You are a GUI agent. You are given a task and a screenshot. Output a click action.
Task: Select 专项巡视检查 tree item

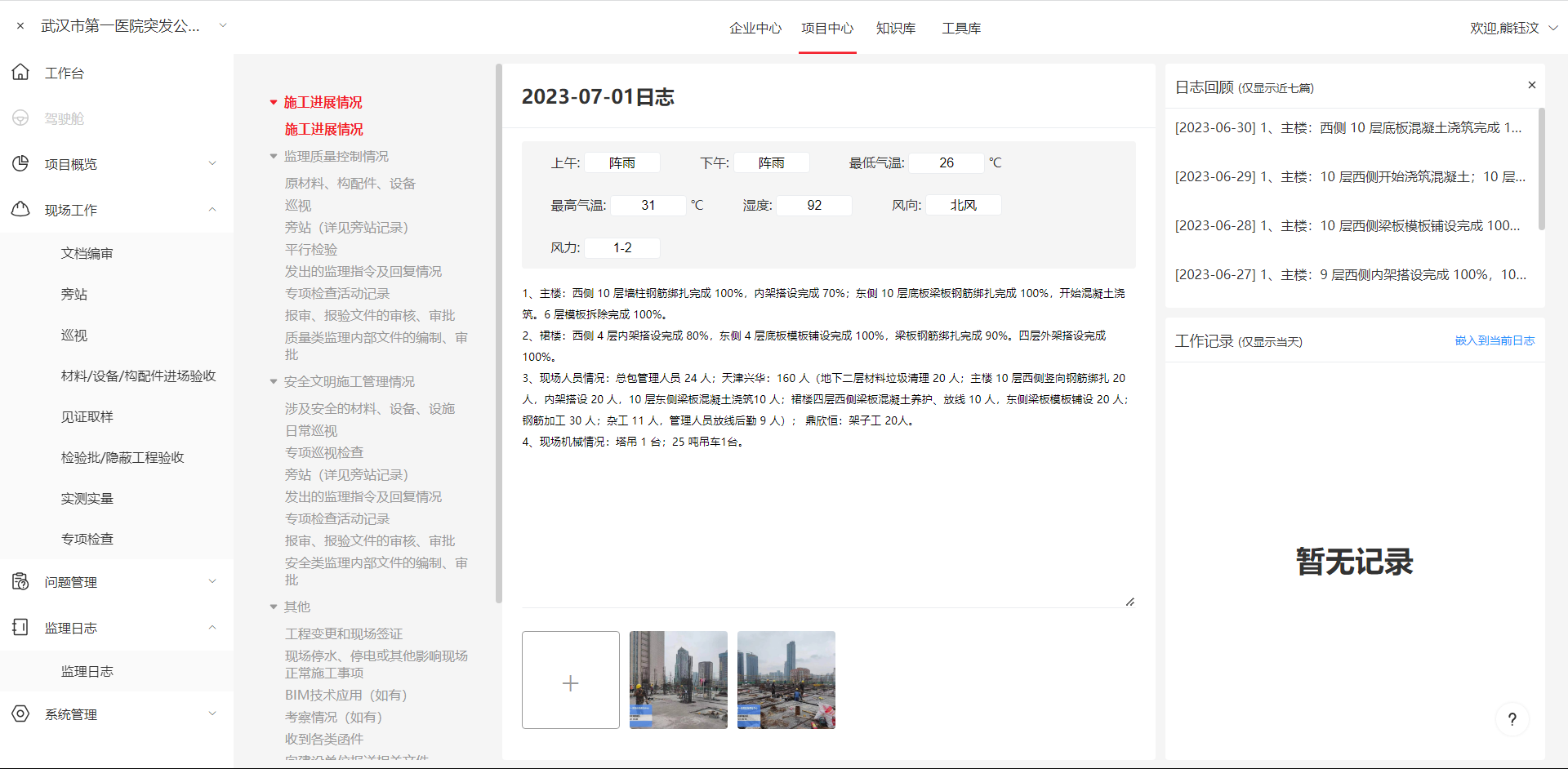[323, 452]
